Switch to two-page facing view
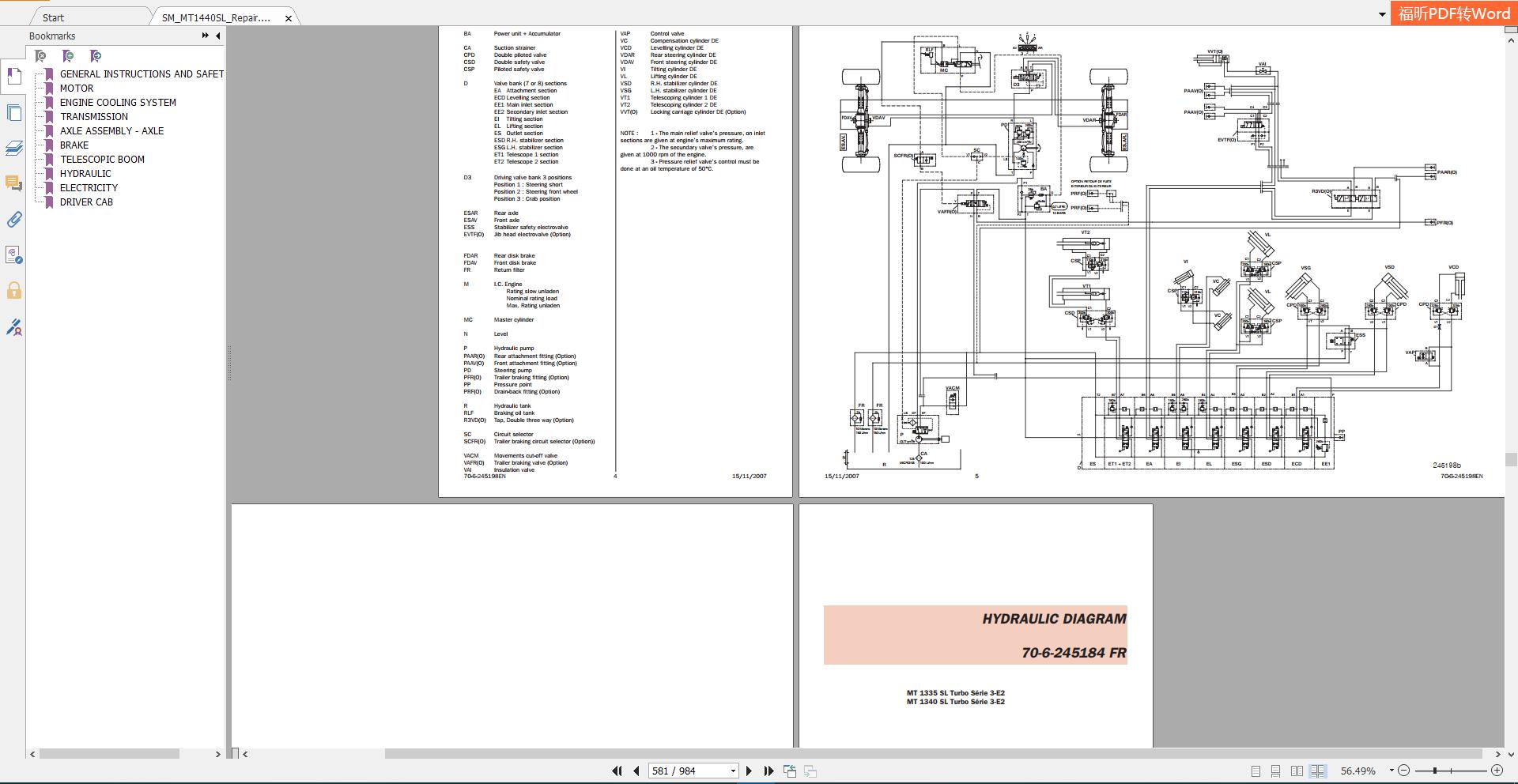Viewport: 1518px width, 784px height. (1297, 771)
